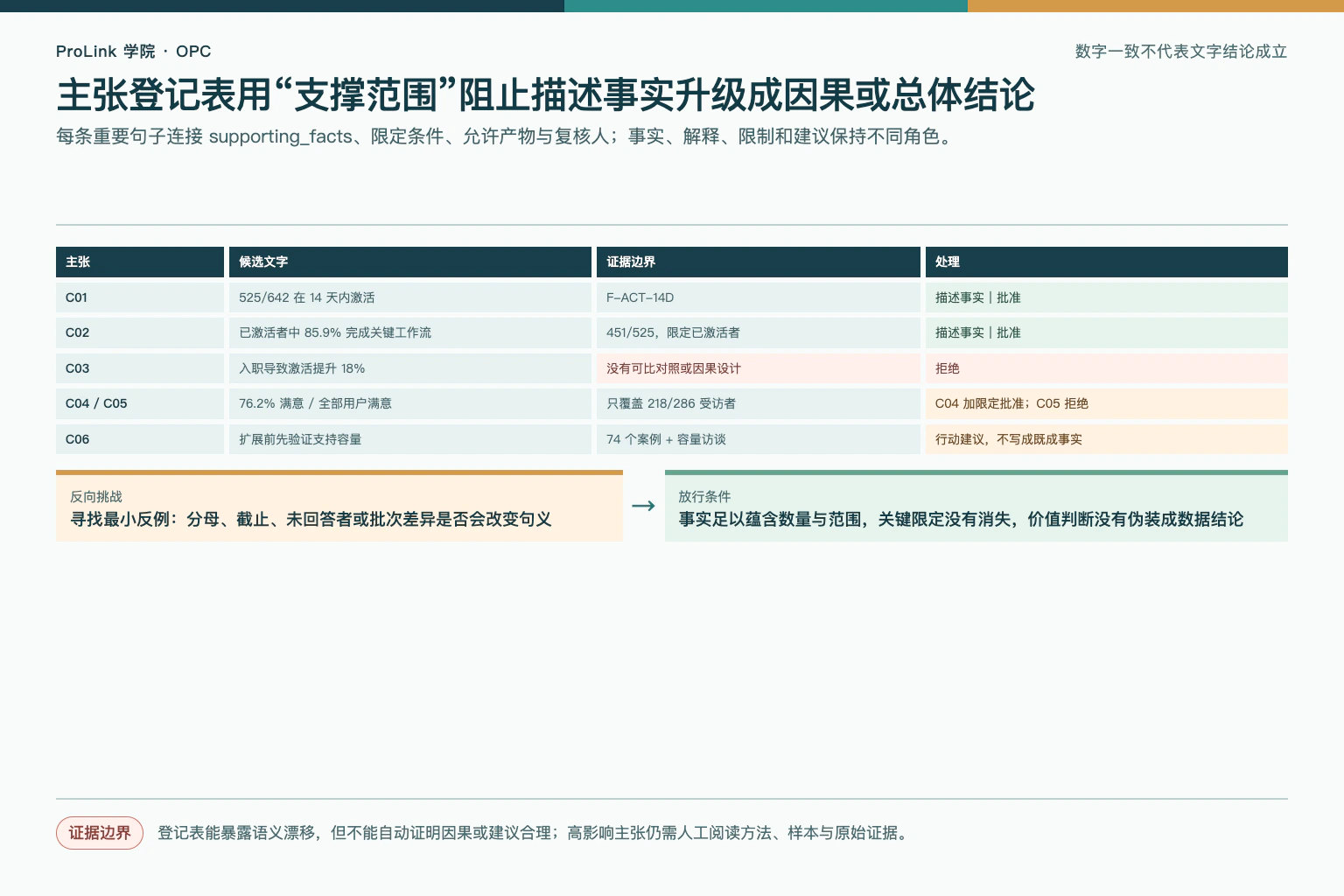Click the red cell 没有可比对照或因果设计
The image size is (1344, 896).
(x=759, y=368)
